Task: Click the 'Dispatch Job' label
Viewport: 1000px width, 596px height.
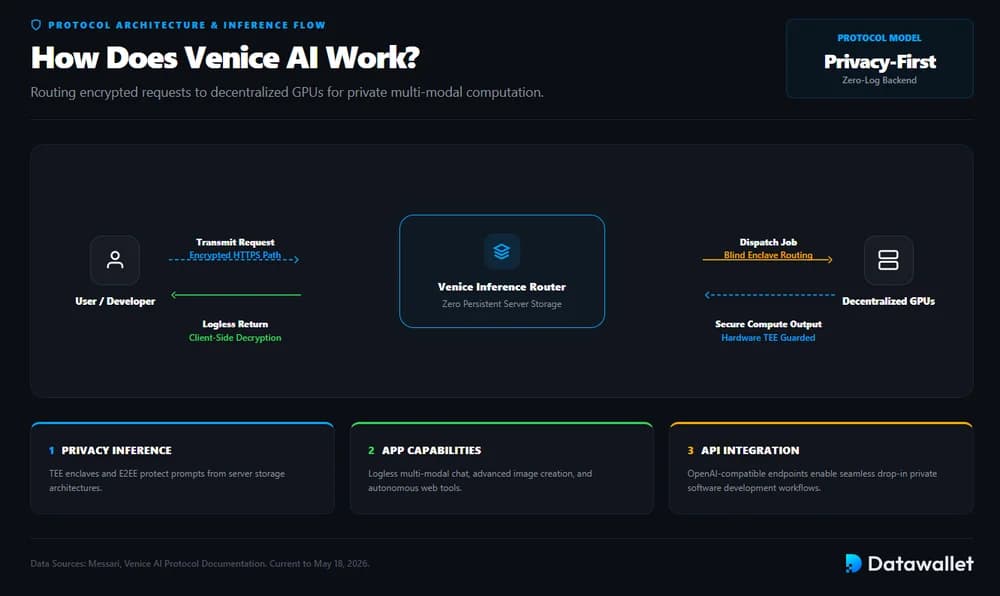Action: click(768, 242)
